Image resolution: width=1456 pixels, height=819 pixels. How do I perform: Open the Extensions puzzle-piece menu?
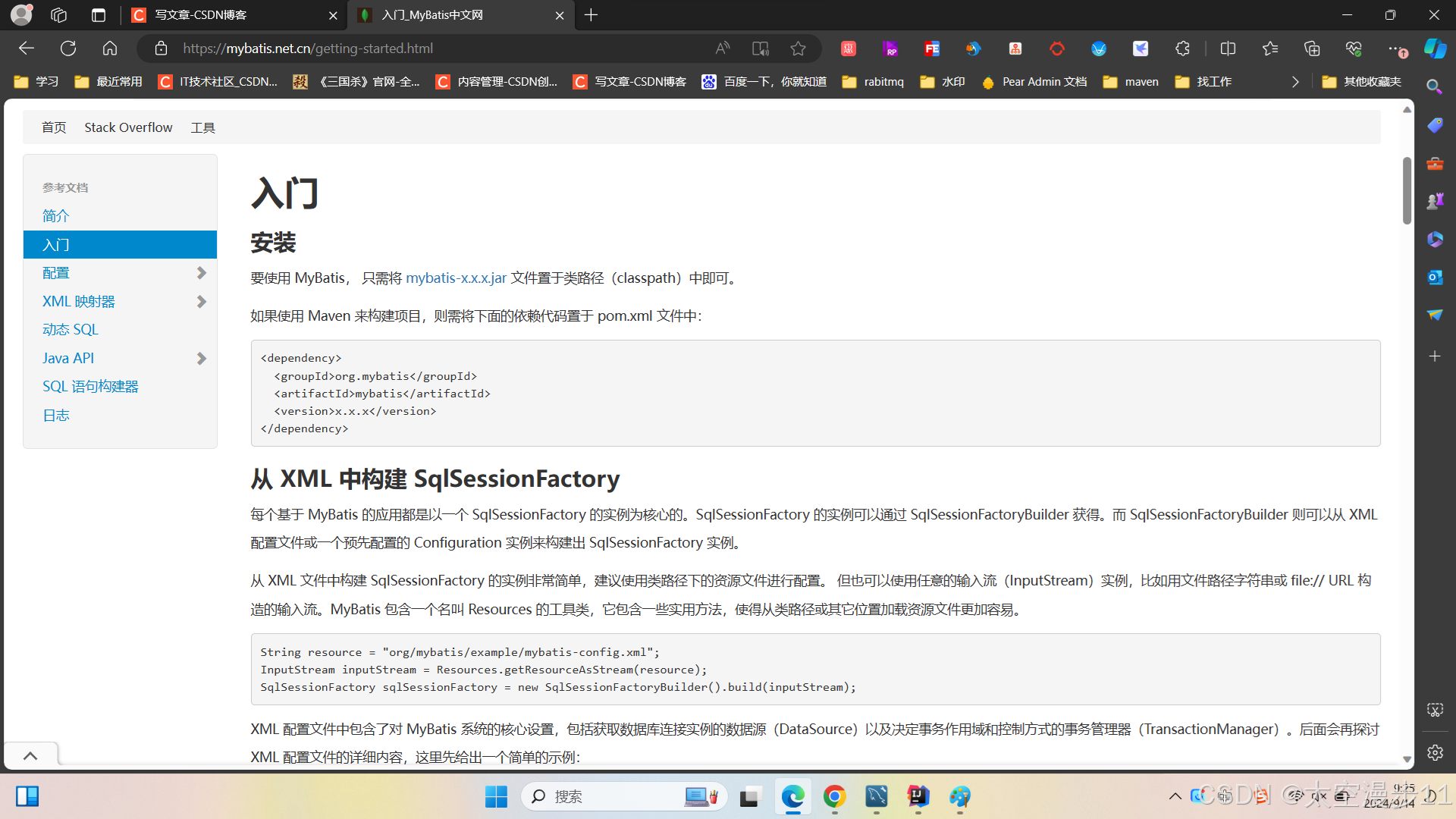(1182, 48)
